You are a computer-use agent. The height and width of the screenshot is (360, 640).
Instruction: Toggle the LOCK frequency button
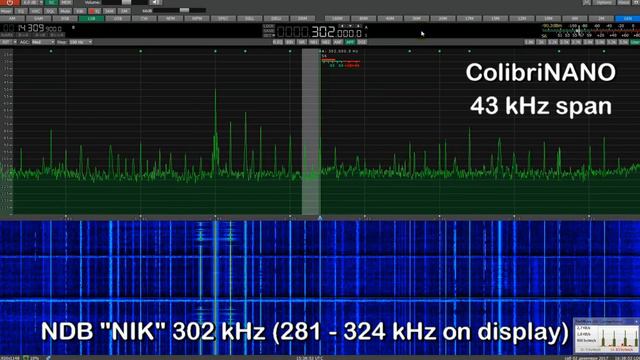[x=269, y=27]
